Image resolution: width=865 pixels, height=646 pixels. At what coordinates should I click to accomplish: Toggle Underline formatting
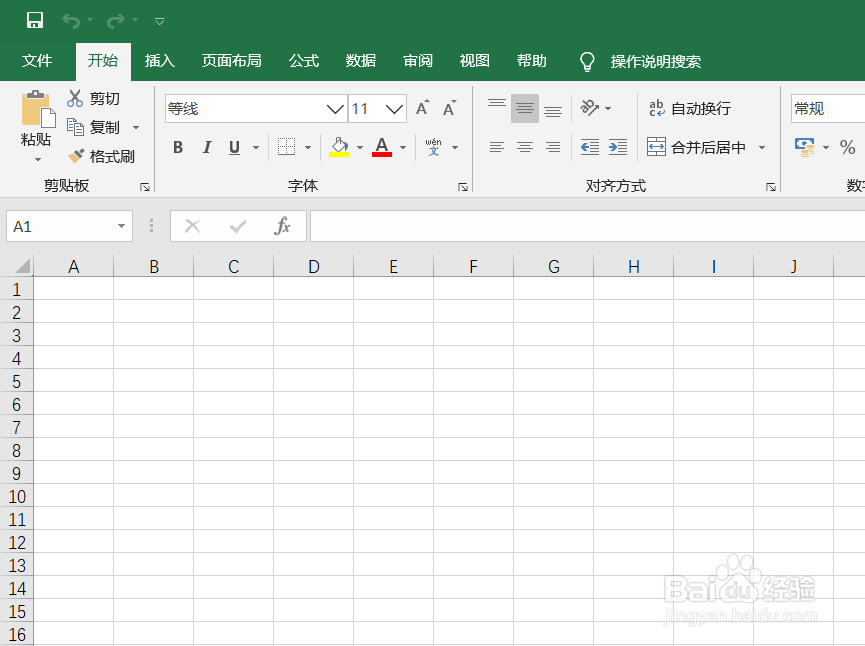click(234, 147)
